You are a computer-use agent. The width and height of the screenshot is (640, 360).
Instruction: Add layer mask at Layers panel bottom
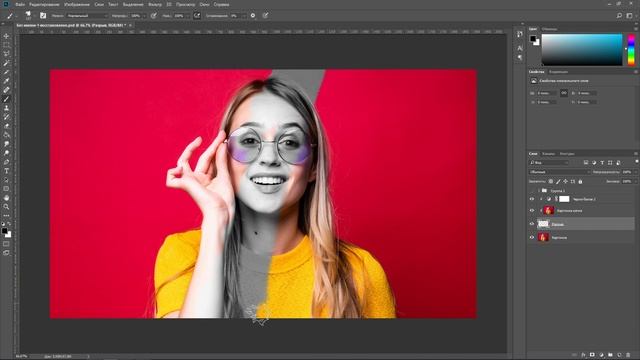click(592, 355)
